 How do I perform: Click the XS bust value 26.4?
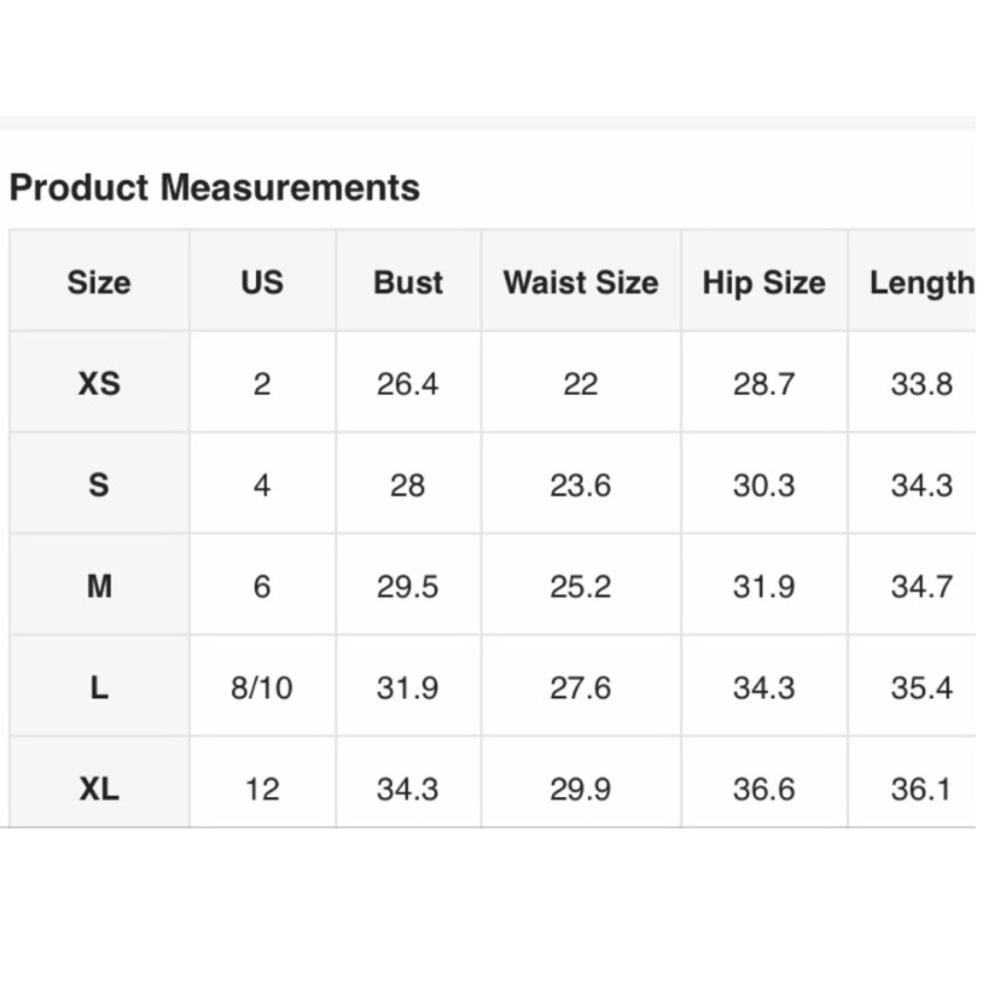[408, 383]
